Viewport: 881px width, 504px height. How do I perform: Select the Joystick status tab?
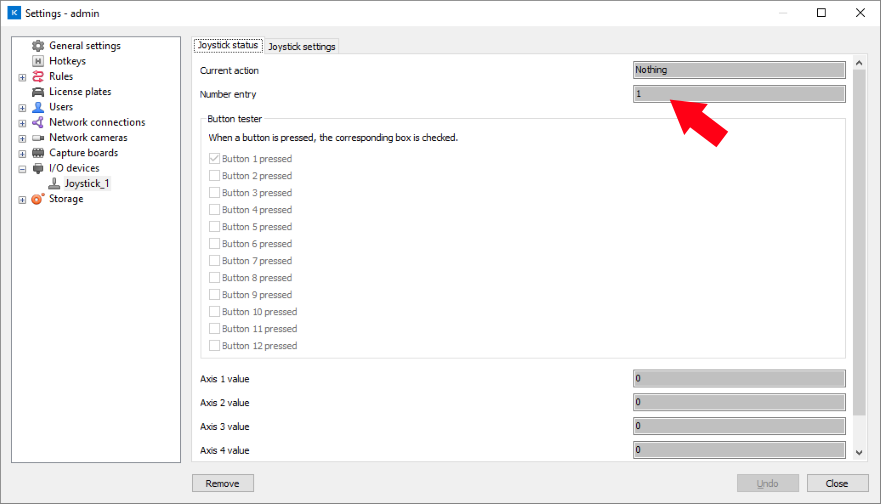(x=228, y=46)
